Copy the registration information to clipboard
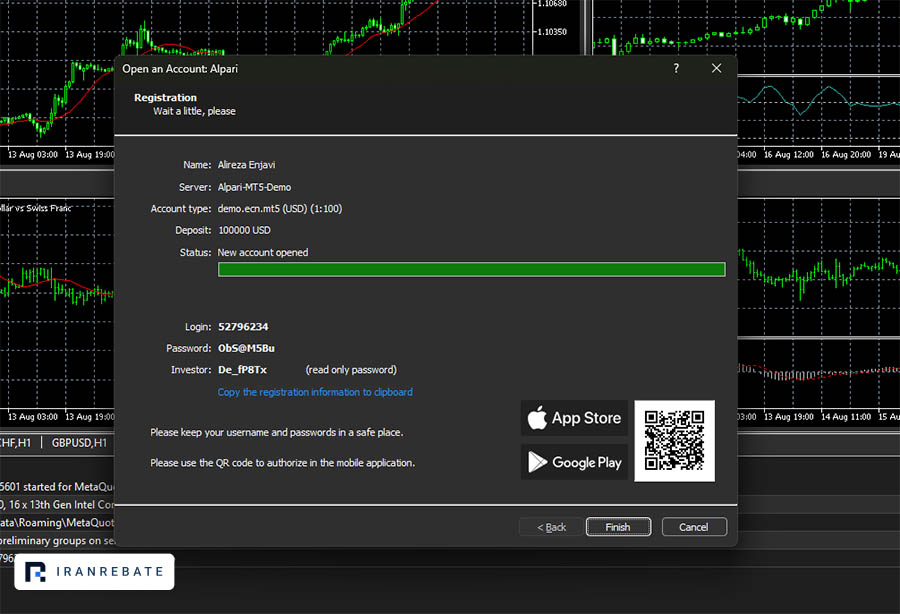 [315, 392]
